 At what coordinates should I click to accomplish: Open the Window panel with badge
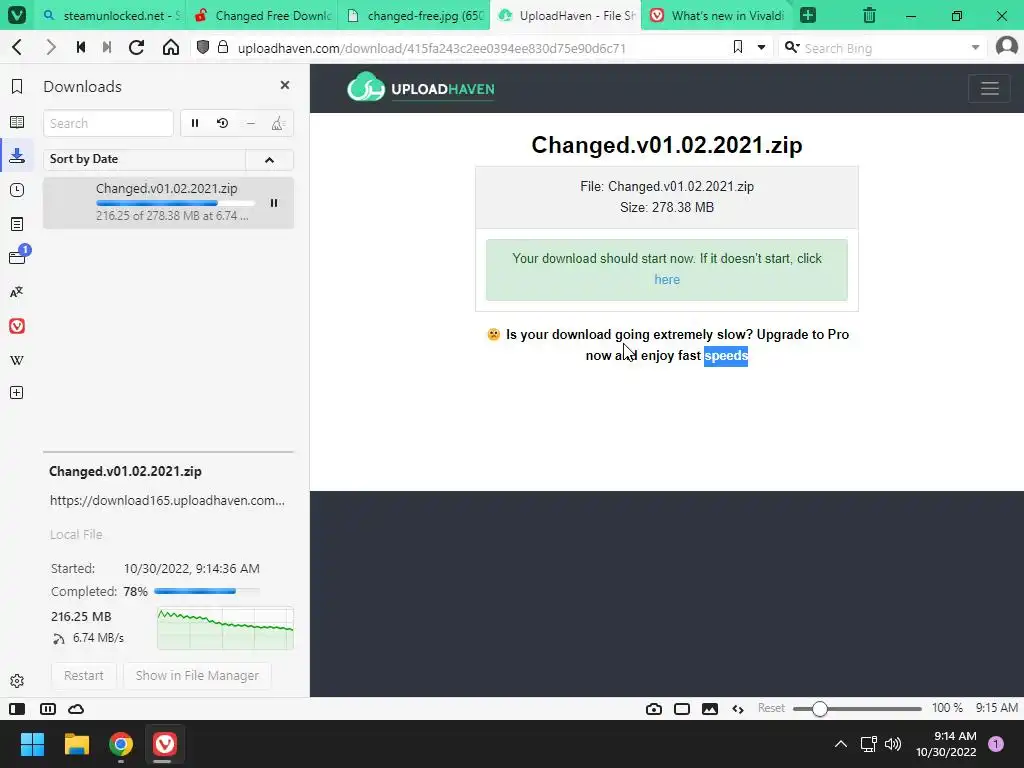point(18,255)
